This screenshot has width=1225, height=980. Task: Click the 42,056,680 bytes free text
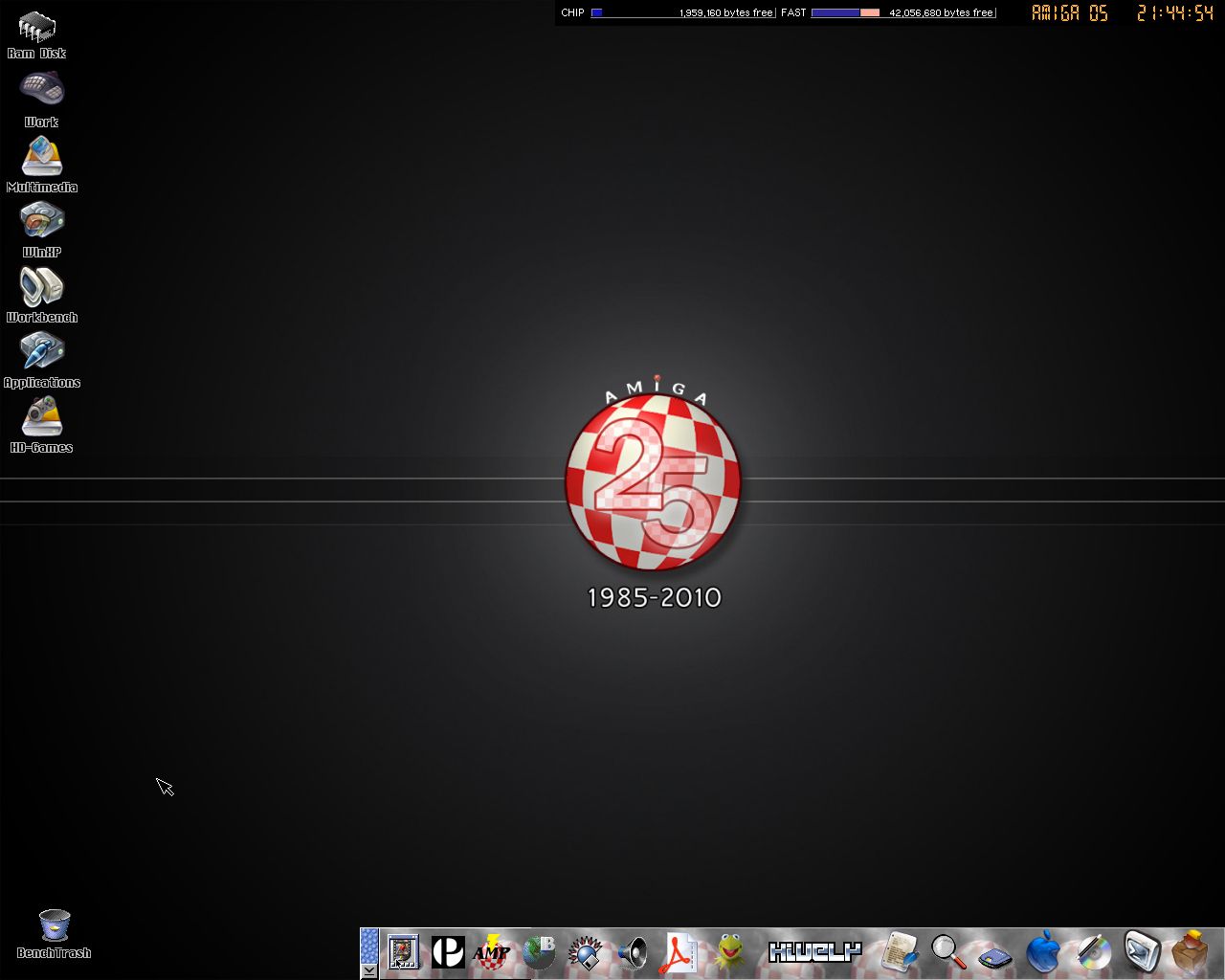pos(941,12)
